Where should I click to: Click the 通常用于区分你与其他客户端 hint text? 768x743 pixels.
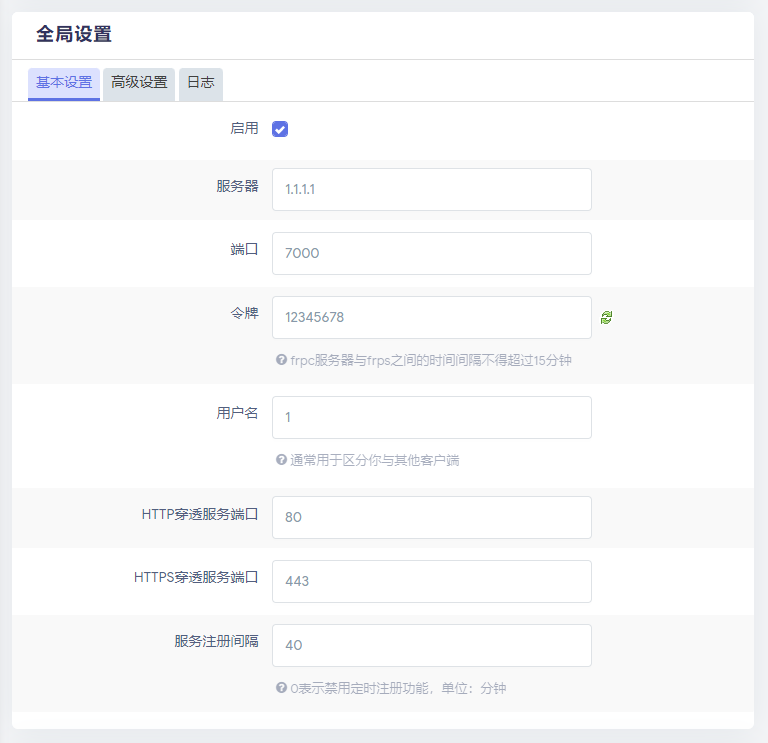pyautogui.click(x=374, y=461)
